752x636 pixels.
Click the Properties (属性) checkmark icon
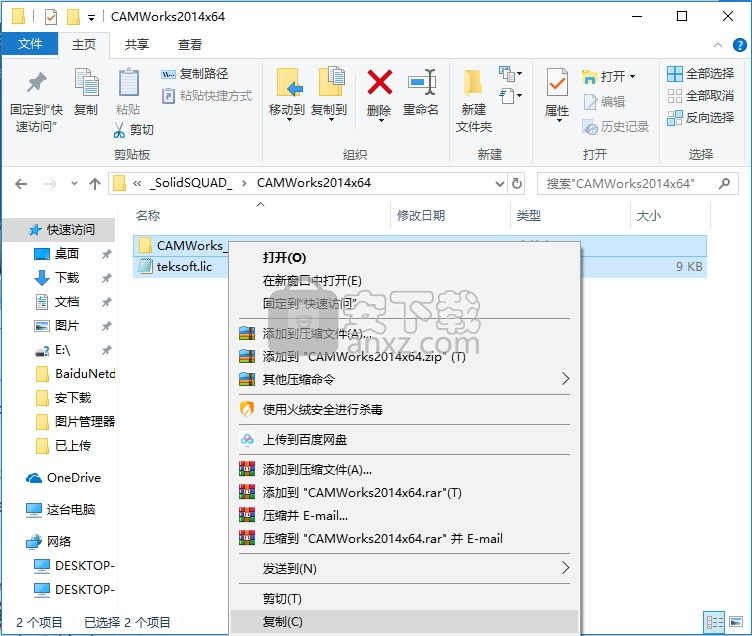[x=557, y=82]
